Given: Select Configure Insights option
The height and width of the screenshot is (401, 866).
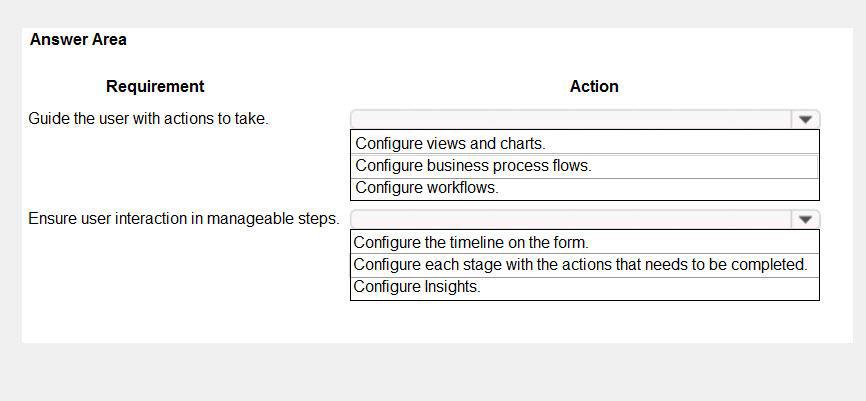Looking at the screenshot, I should click(584, 287).
